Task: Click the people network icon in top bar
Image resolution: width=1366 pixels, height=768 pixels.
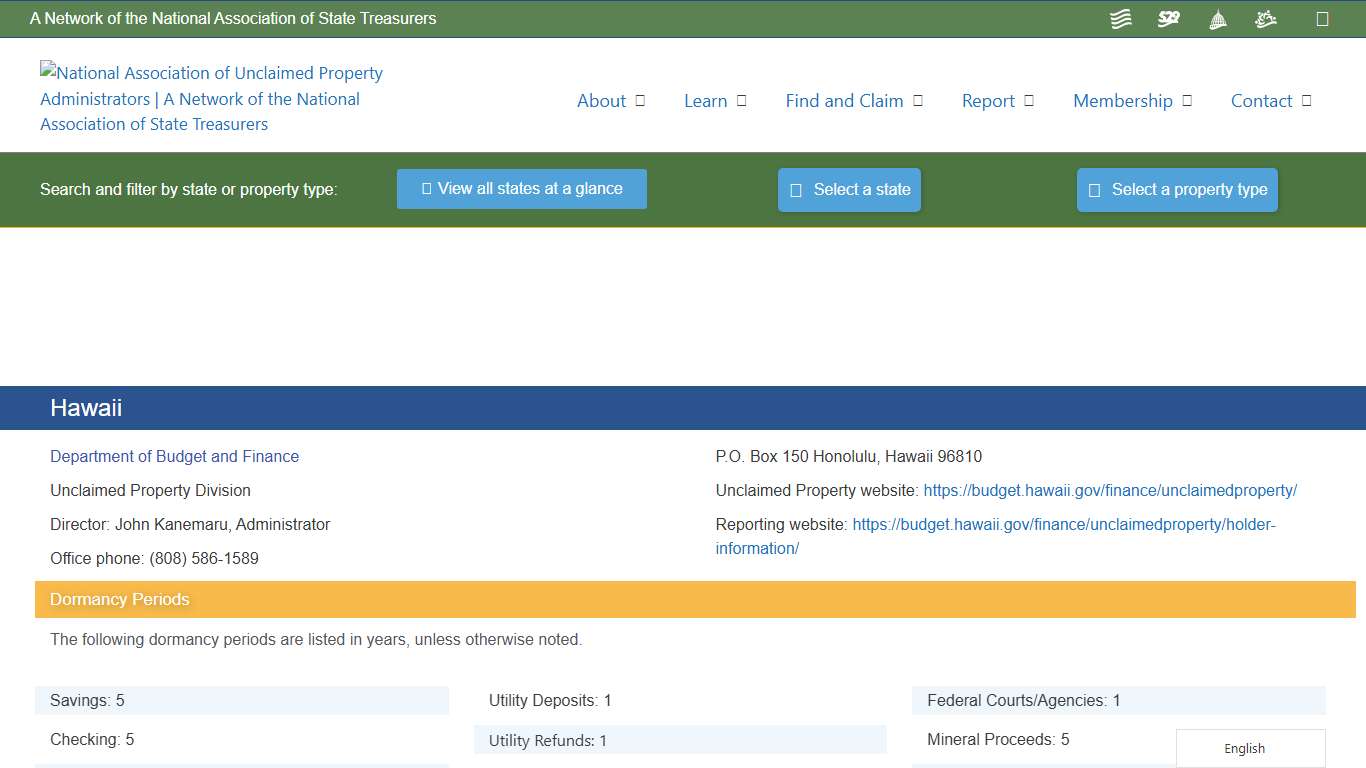Action: pyautogui.click(x=1265, y=18)
